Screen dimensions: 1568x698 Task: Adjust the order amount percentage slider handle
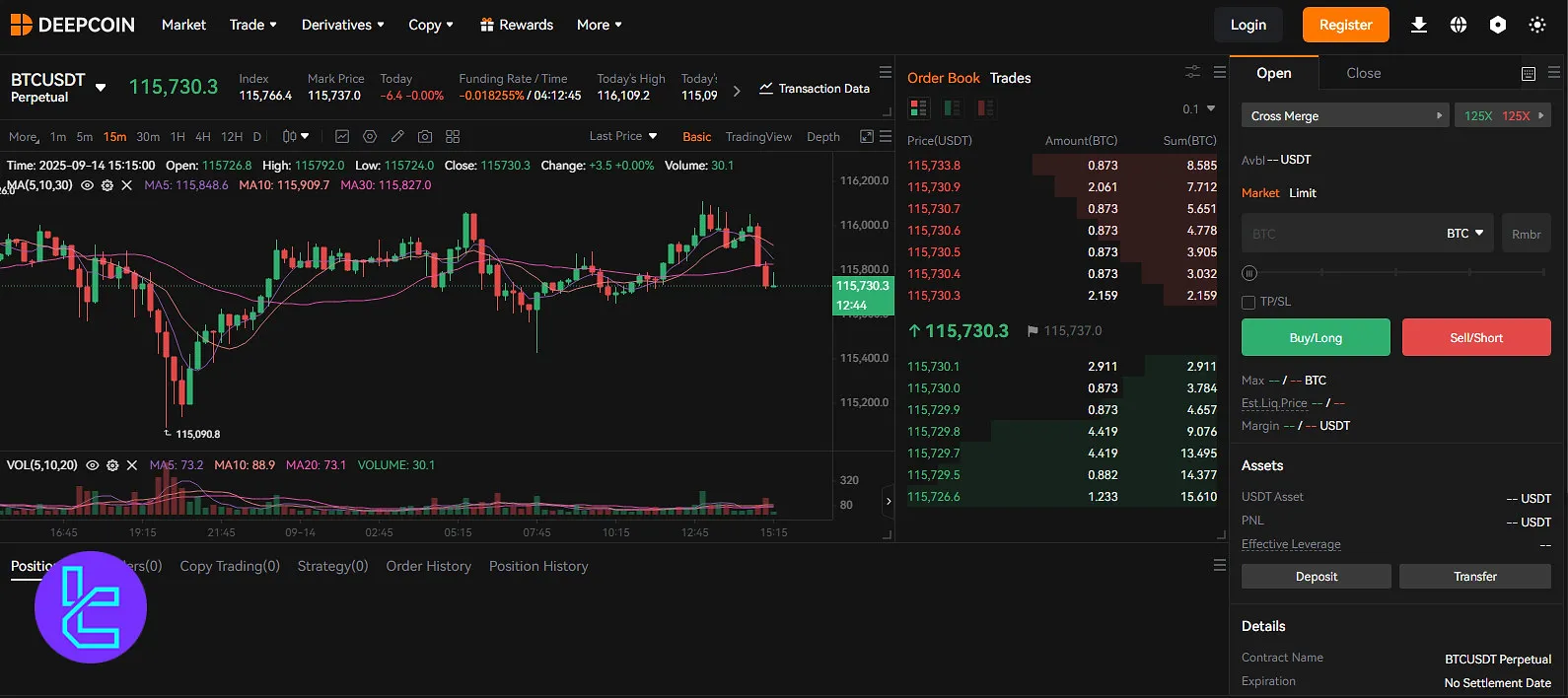(x=1249, y=273)
